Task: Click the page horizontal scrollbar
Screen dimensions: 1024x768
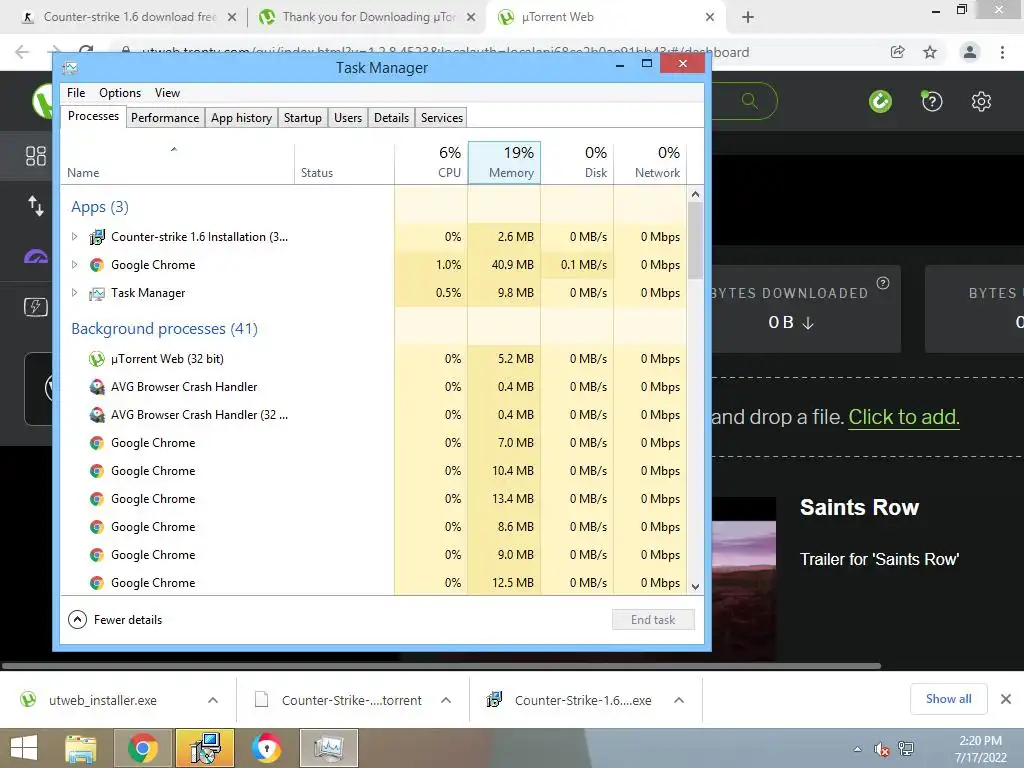Action: (x=441, y=666)
